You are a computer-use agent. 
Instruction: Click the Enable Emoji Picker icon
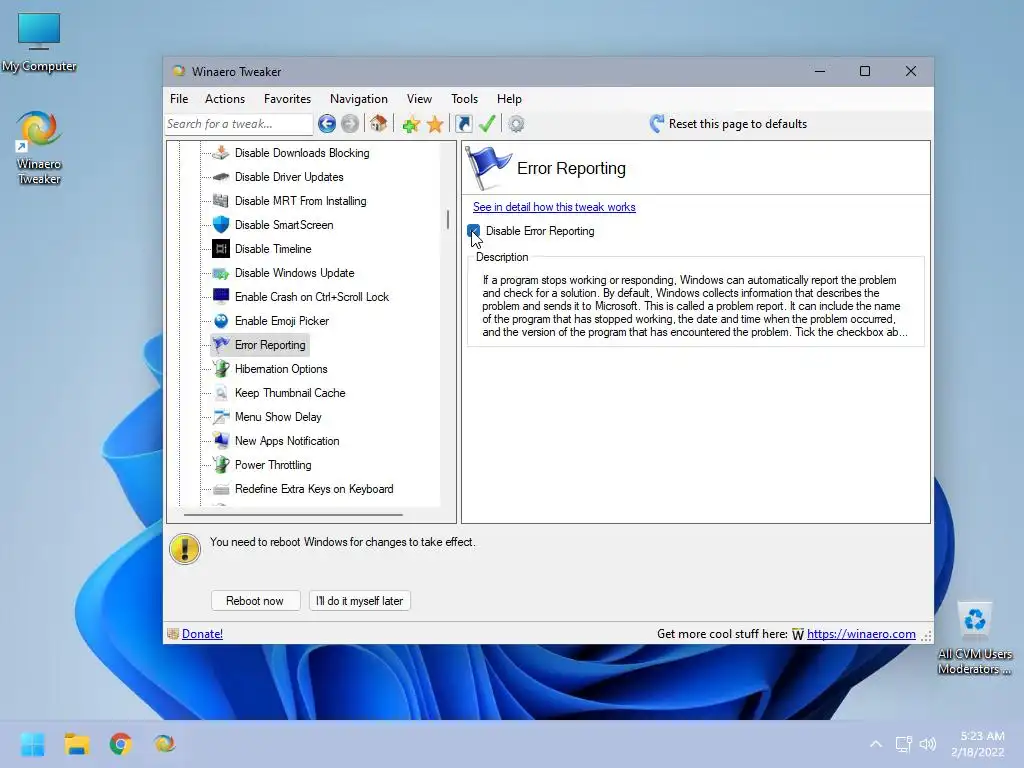point(221,321)
